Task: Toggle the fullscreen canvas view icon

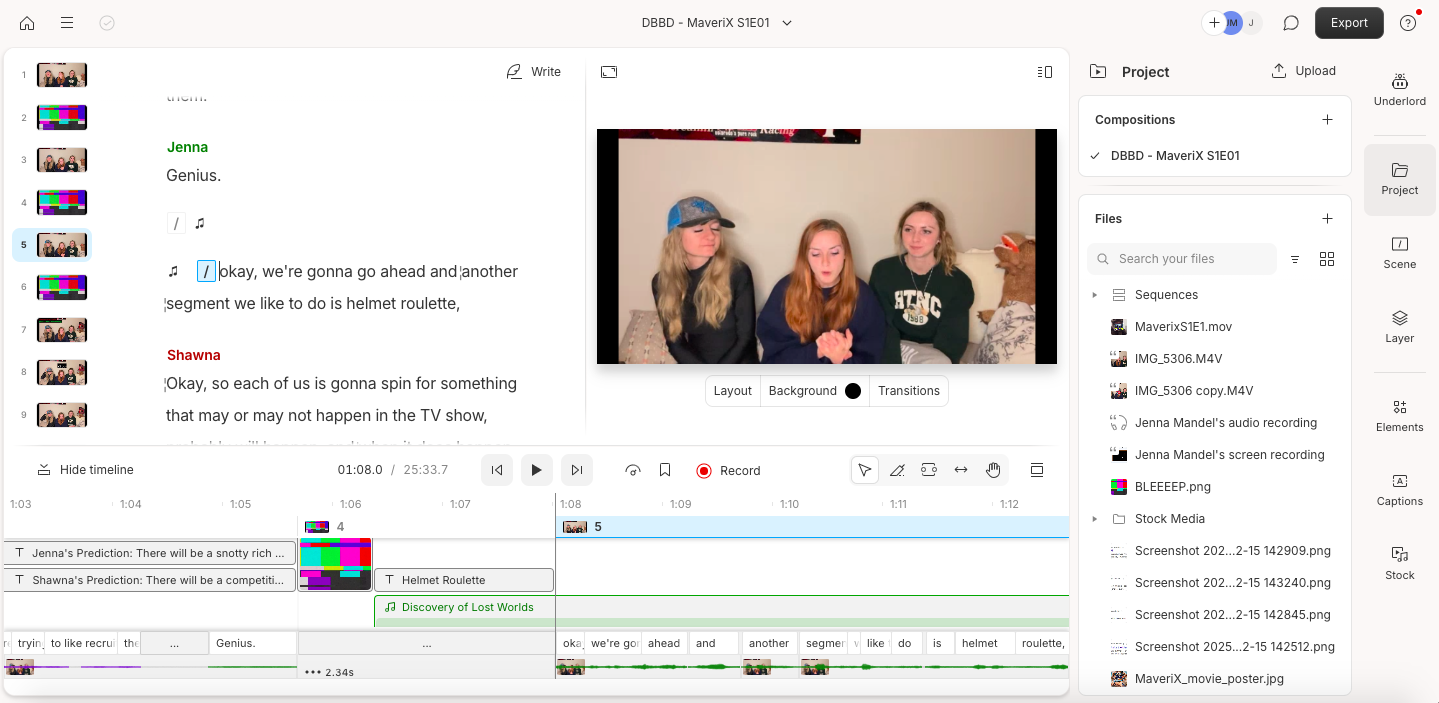Action: 609,72
